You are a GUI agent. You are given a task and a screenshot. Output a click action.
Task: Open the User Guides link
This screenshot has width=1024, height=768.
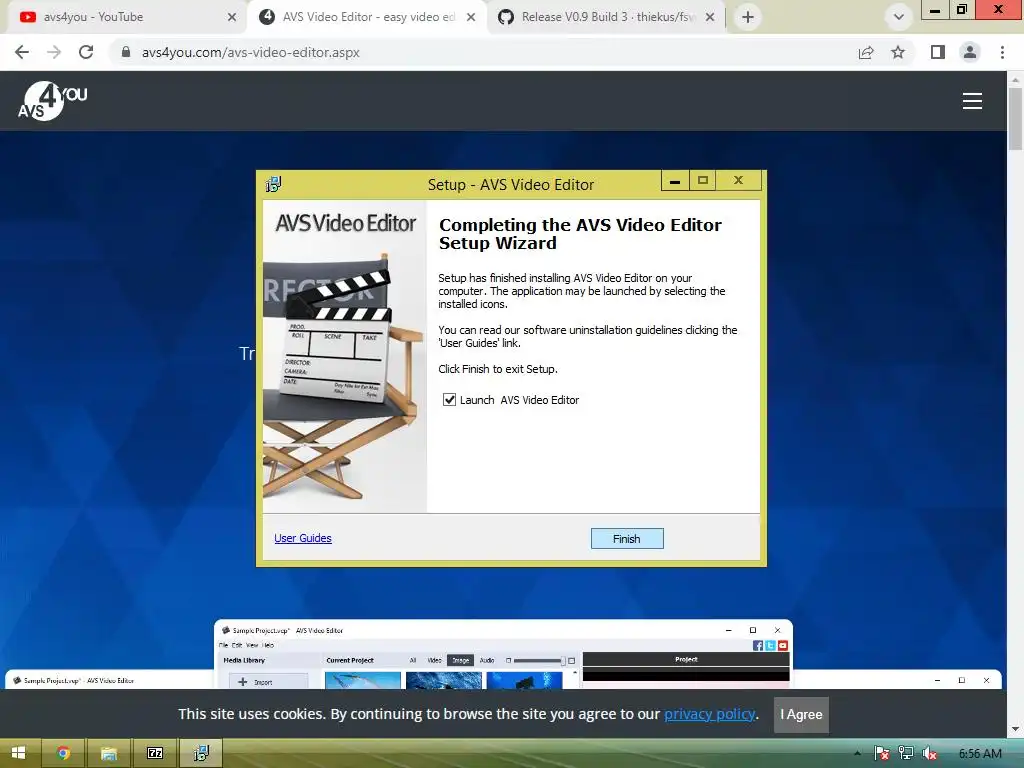(302, 538)
